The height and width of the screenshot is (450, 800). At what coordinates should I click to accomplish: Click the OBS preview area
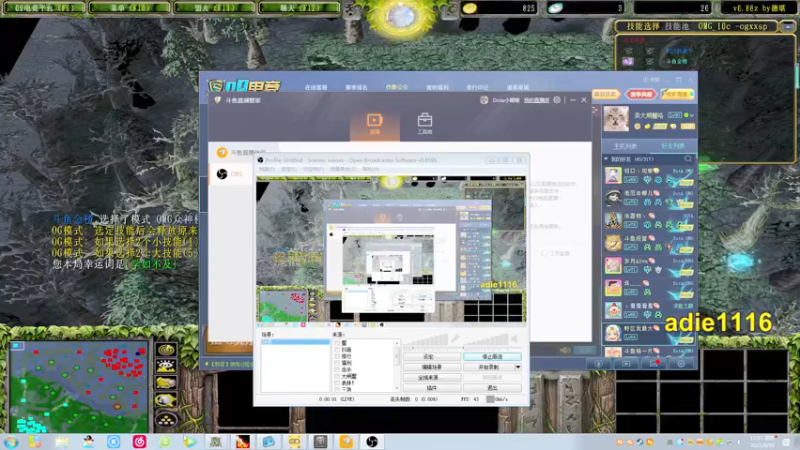[x=391, y=249]
